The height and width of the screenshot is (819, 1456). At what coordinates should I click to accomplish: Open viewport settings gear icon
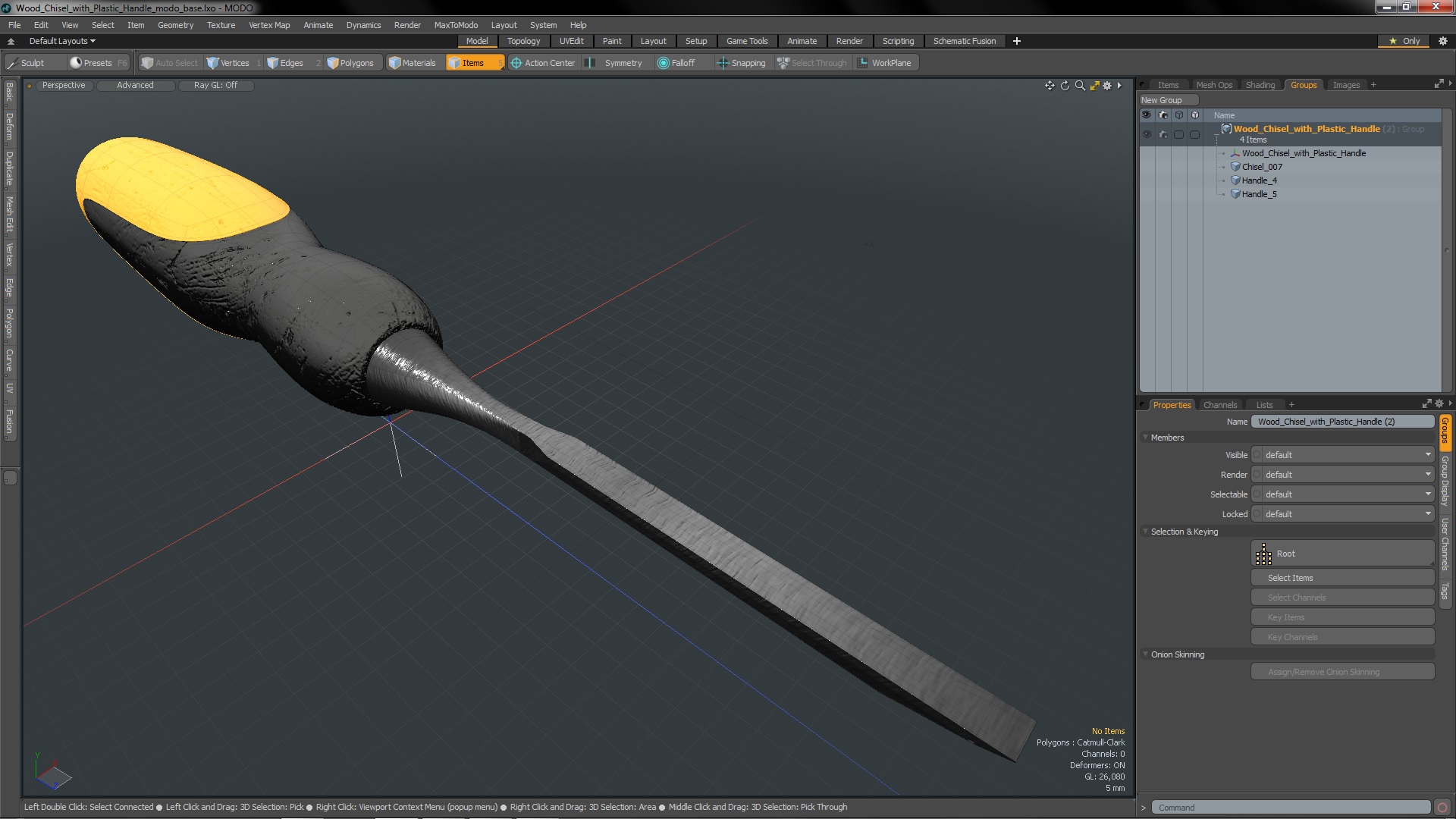(x=1107, y=86)
